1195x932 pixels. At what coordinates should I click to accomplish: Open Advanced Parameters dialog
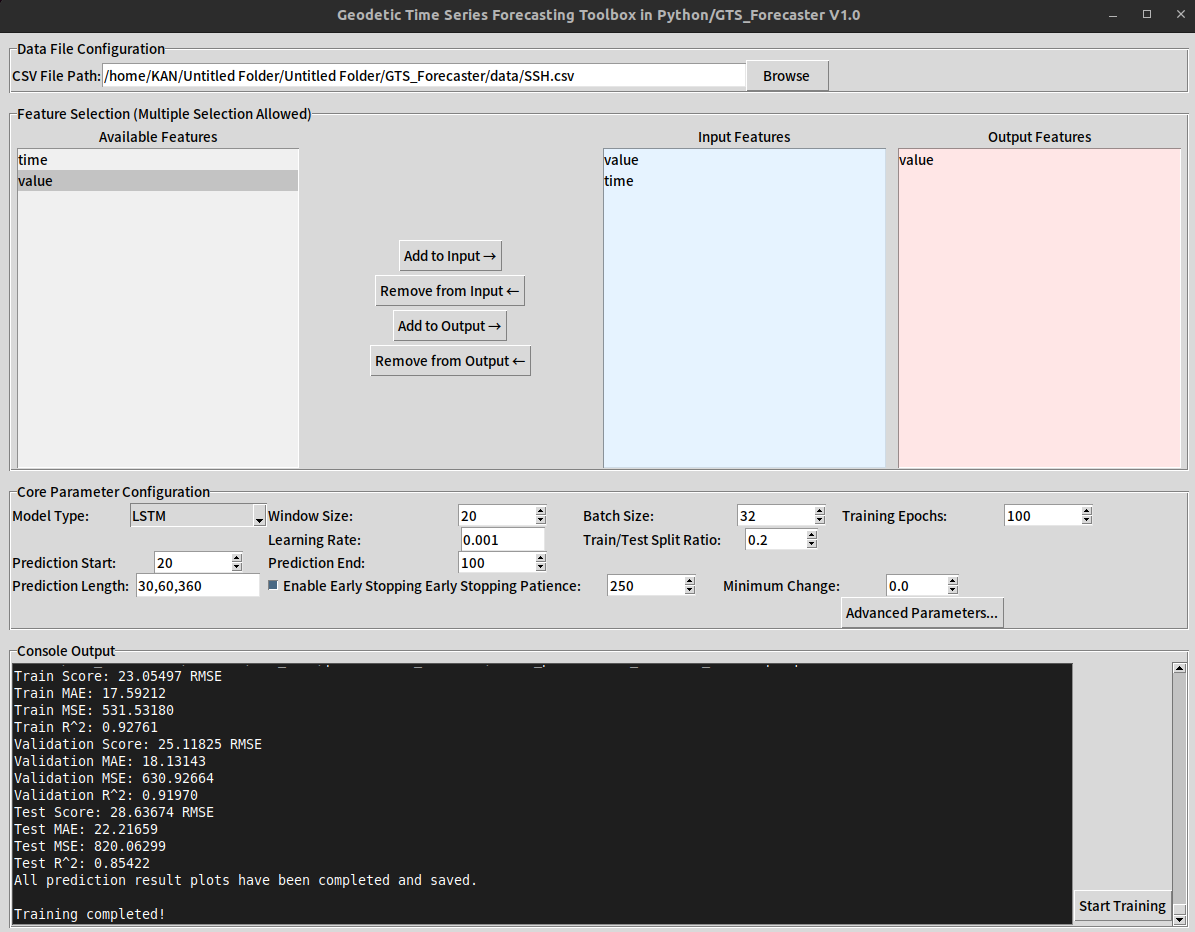[x=921, y=613]
